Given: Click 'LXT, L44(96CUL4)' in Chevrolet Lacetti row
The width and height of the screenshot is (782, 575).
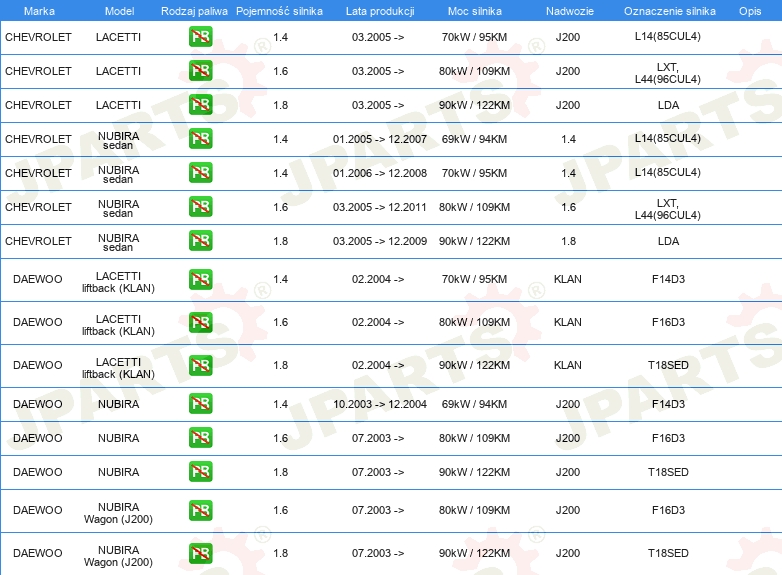Looking at the screenshot, I should coord(667,73).
